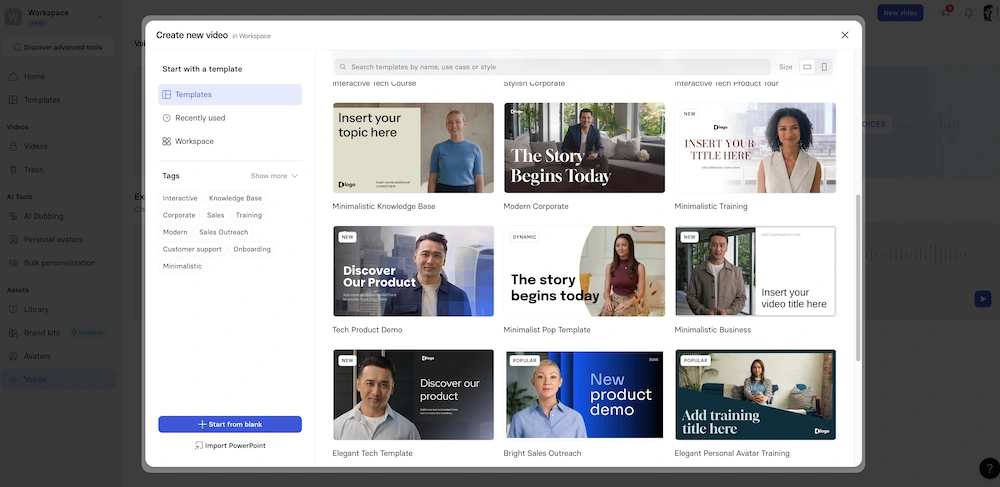This screenshot has width=1000, height=487.
Task: Click Start from blank button
Action: [x=230, y=425]
